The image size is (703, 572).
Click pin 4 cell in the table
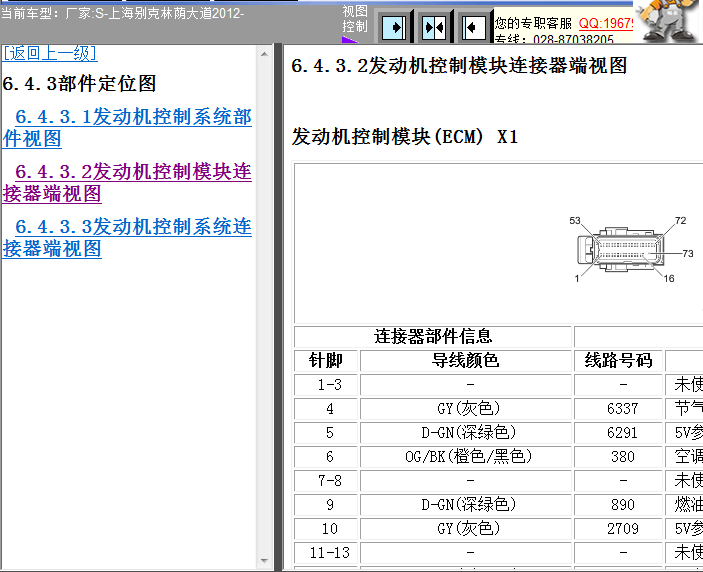[x=326, y=408]
